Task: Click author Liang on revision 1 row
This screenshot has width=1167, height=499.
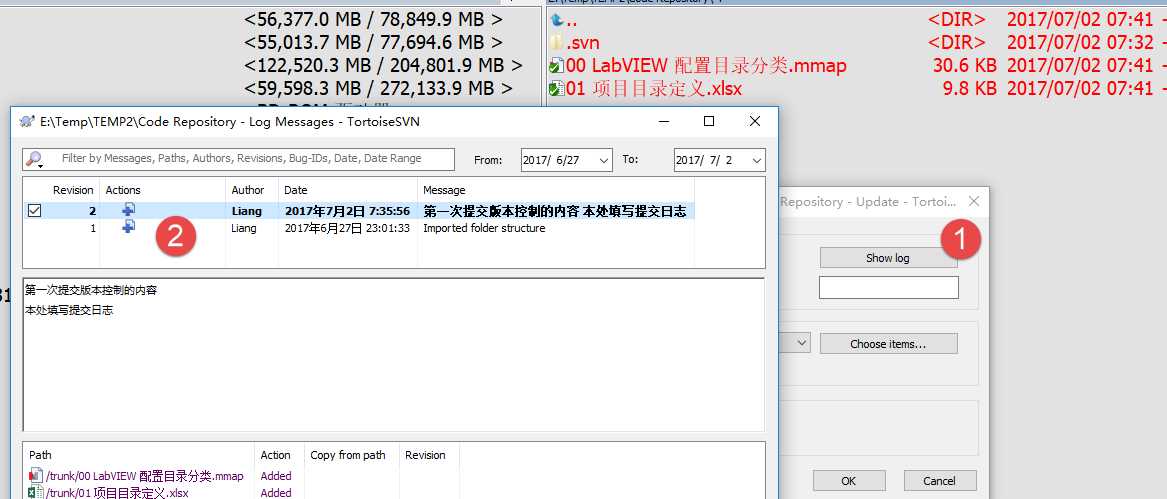Action: [x=243, y=228]
